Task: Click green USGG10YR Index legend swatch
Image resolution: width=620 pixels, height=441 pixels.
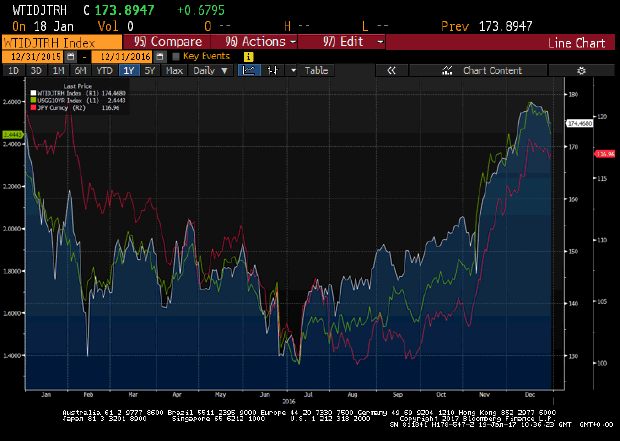Action: click(33, 100)
